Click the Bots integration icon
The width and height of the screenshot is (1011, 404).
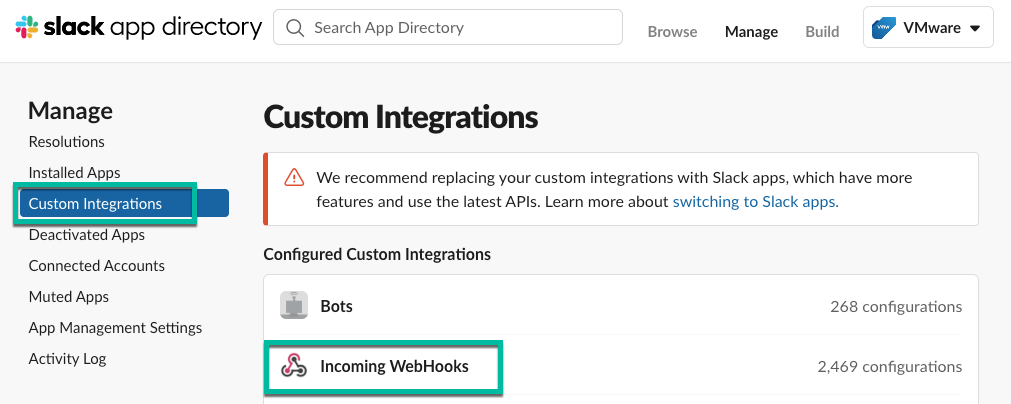(293, 306)
